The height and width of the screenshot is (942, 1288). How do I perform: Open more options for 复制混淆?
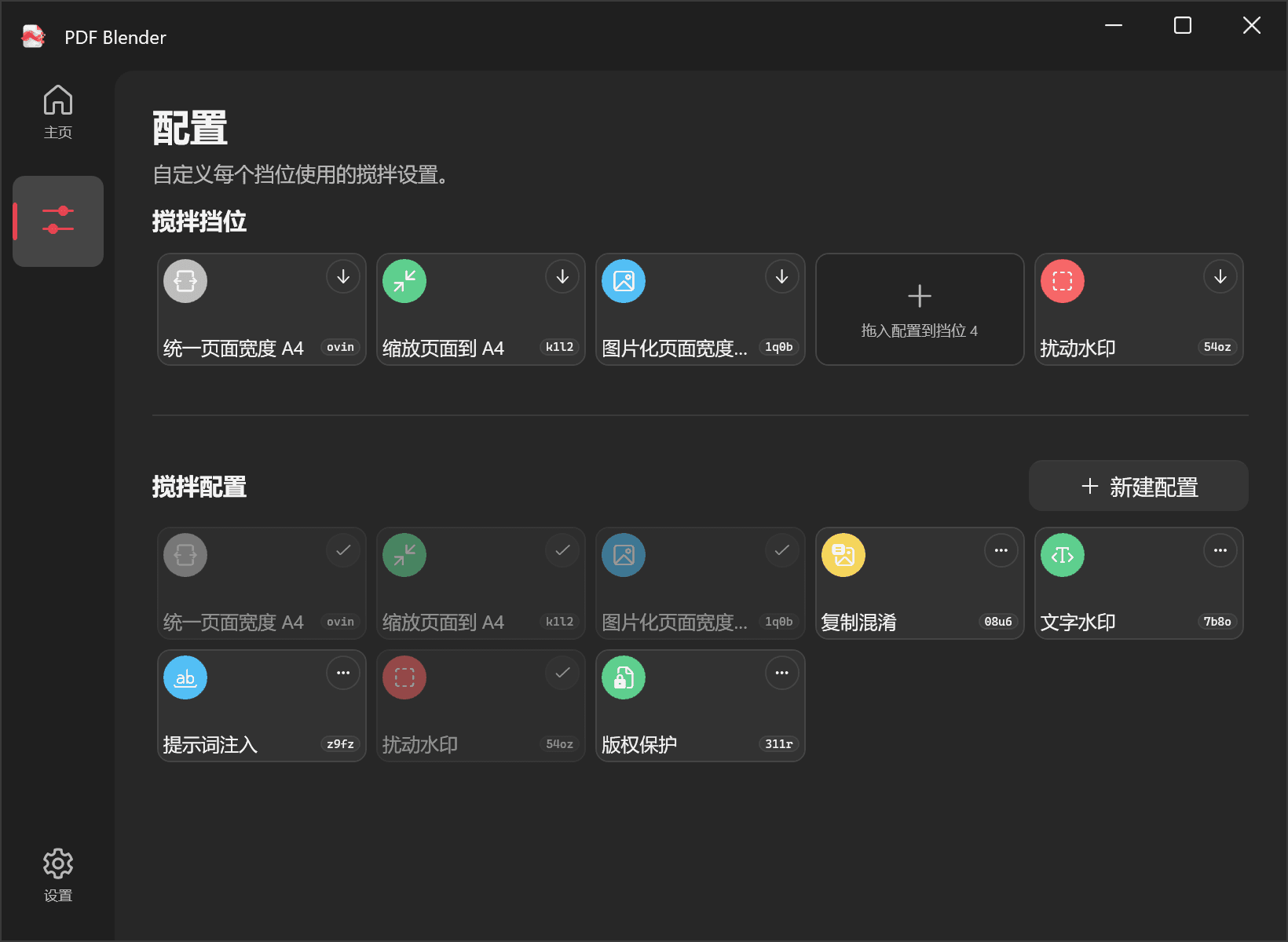[1001, 550]
